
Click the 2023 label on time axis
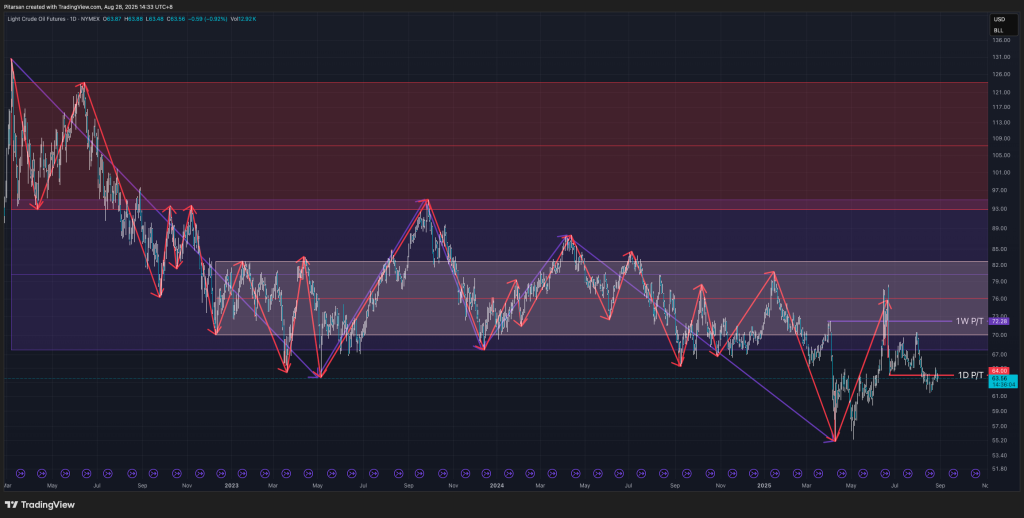coord(232,485)
